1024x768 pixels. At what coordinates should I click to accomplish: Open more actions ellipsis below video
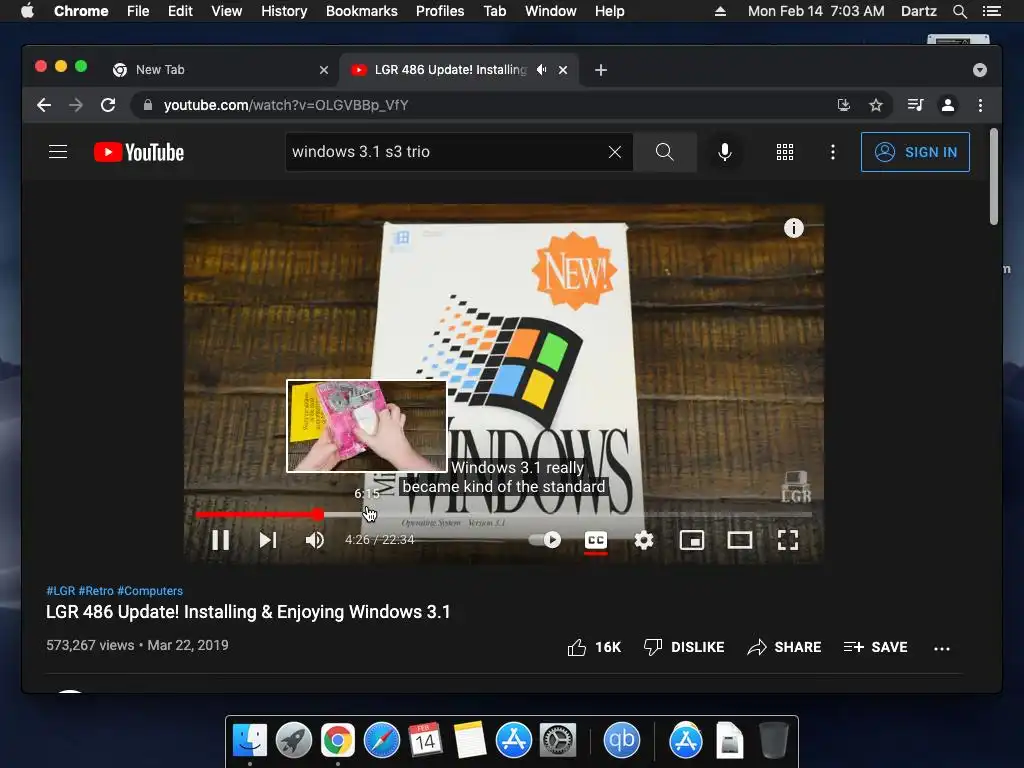(x=942, y=648)
